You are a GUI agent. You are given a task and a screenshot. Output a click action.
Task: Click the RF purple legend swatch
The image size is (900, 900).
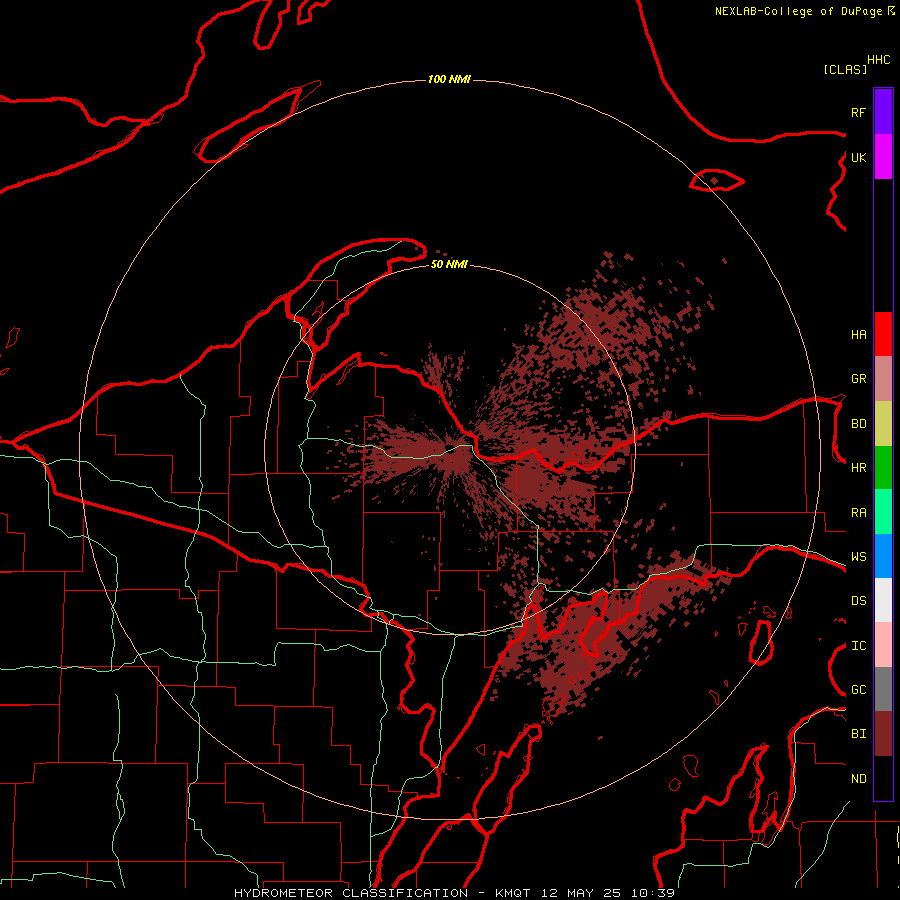tap(883, 112)
